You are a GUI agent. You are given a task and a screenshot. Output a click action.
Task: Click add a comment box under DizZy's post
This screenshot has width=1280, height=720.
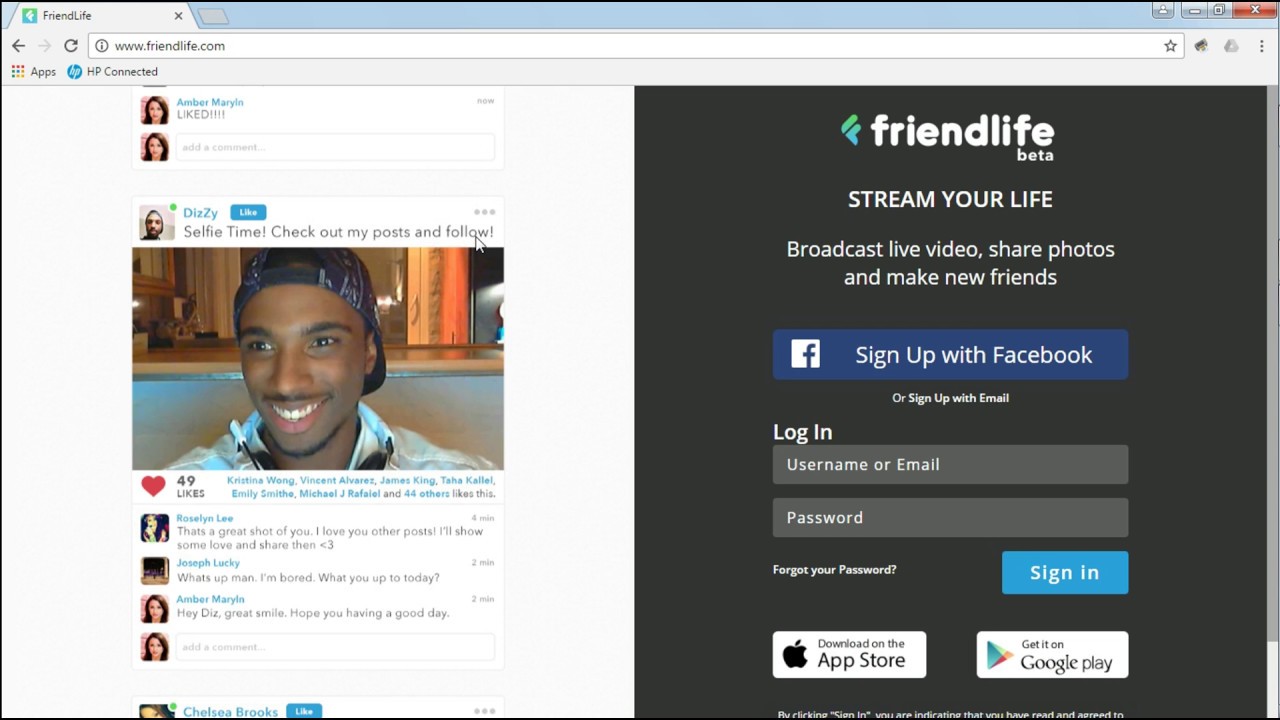(x=335, y=647)
